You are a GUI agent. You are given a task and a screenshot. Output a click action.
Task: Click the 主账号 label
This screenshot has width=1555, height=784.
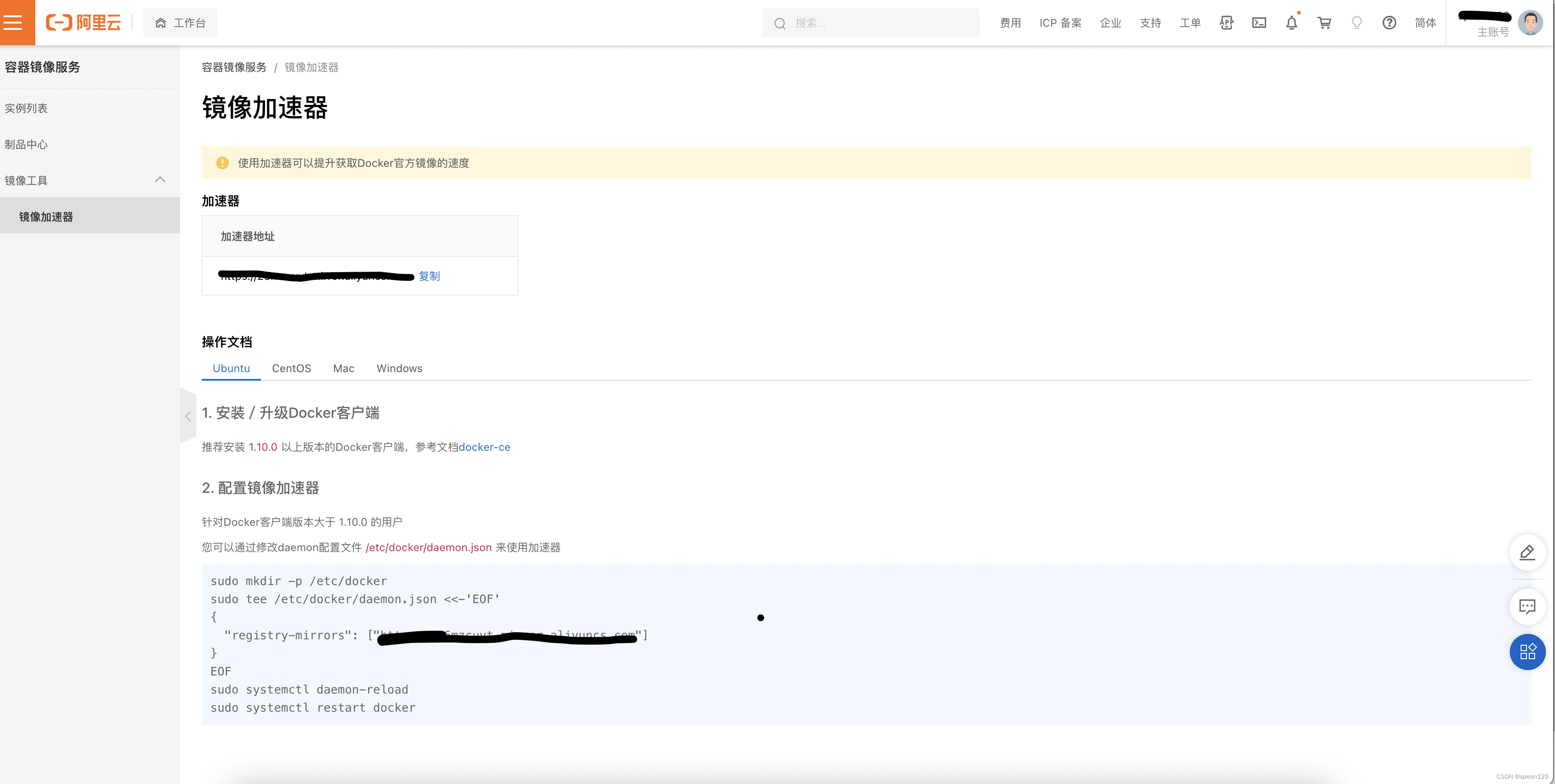1493,32
